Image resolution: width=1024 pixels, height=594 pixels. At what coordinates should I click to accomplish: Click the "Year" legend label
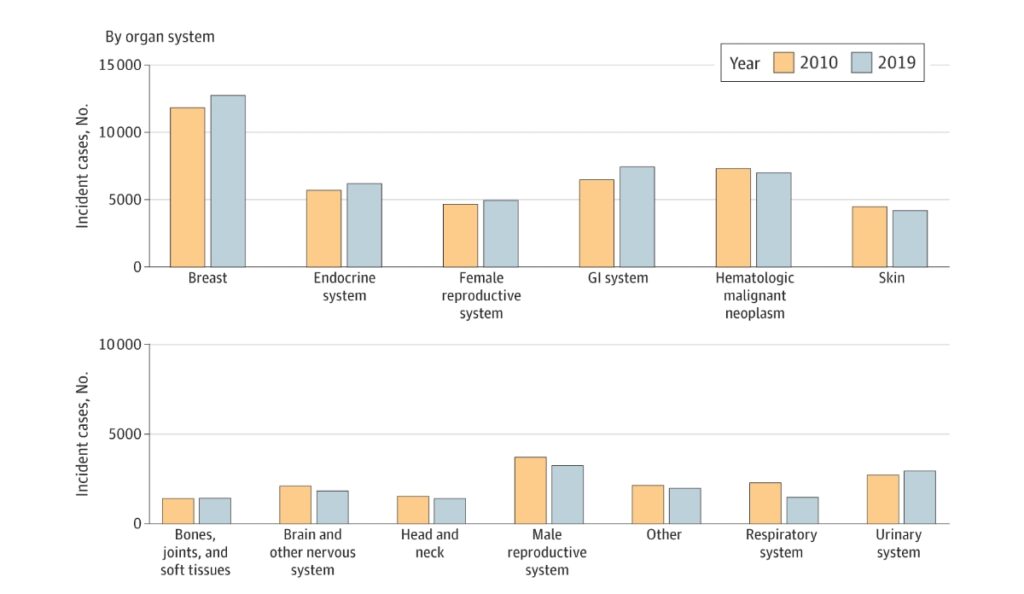(x=745, y=63)
